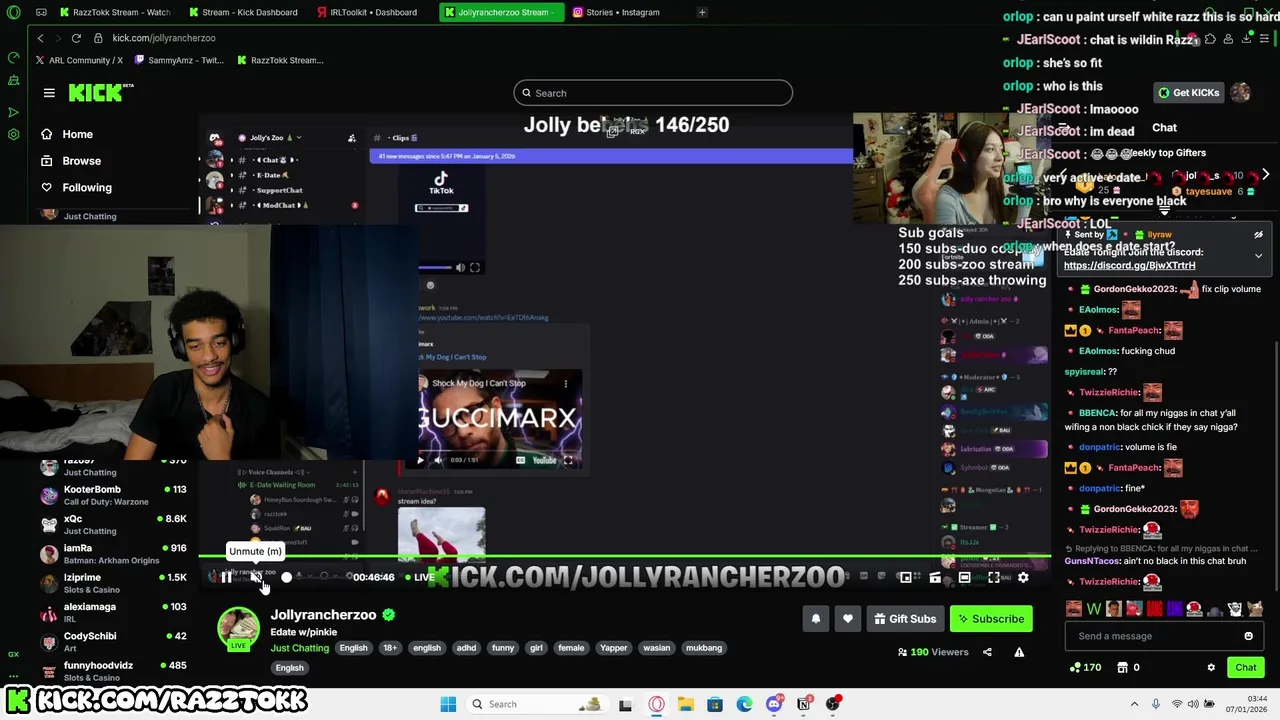Screen dimensions: 1280x720
Task: Click the Gift Subs button
Action: click(904, 619)
